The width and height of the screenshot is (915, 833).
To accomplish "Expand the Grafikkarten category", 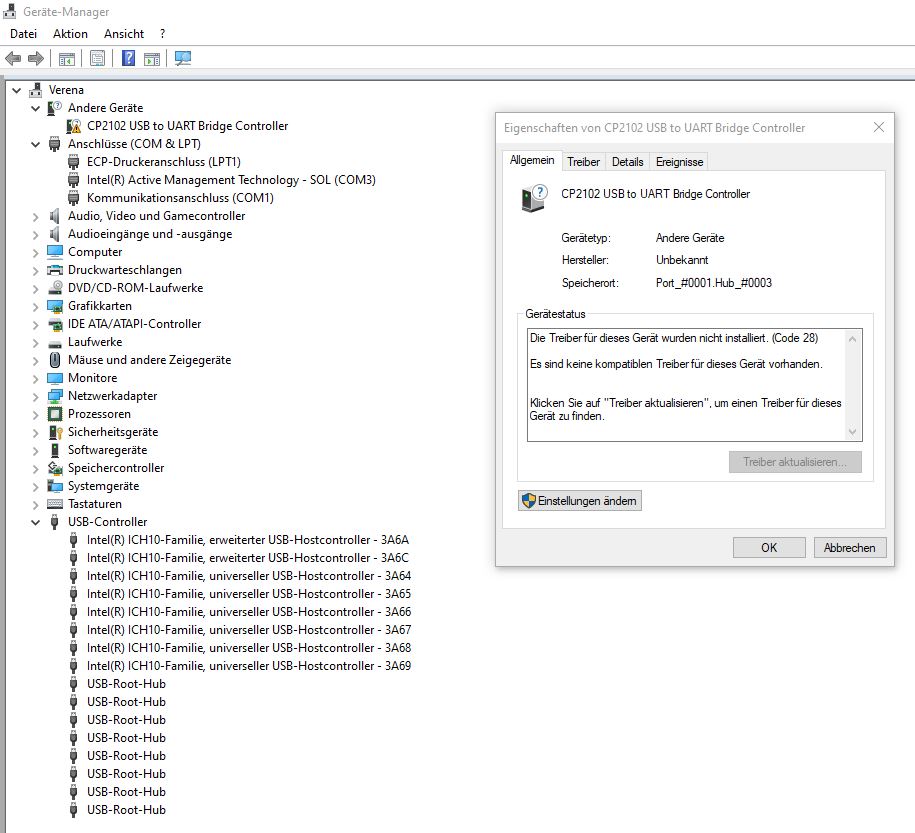I will 36,306.
